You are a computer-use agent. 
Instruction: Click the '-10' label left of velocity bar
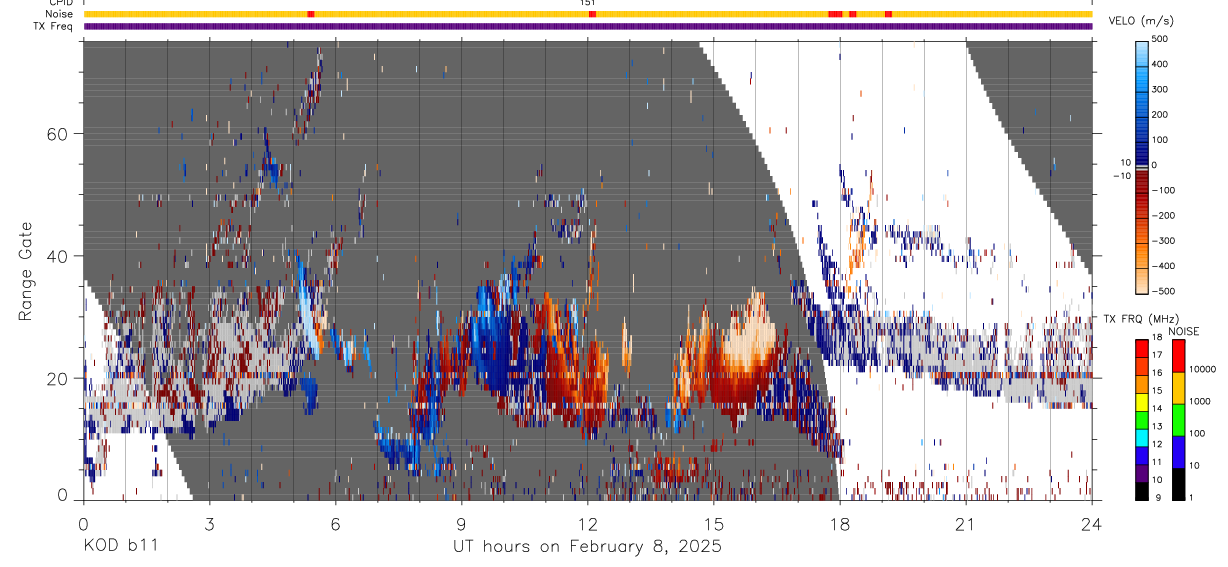coord(1122,175)
